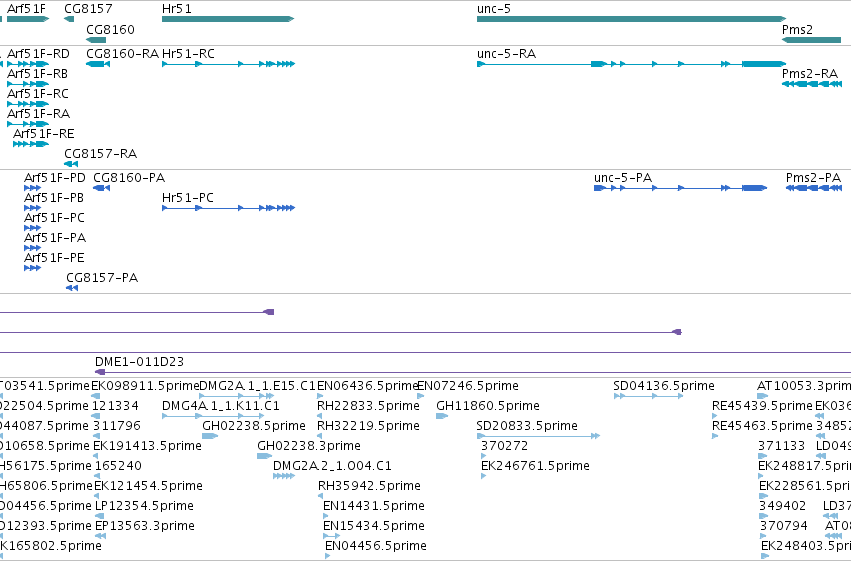
Task: Click the Arf51F-PD protein label
Action: 54,178
